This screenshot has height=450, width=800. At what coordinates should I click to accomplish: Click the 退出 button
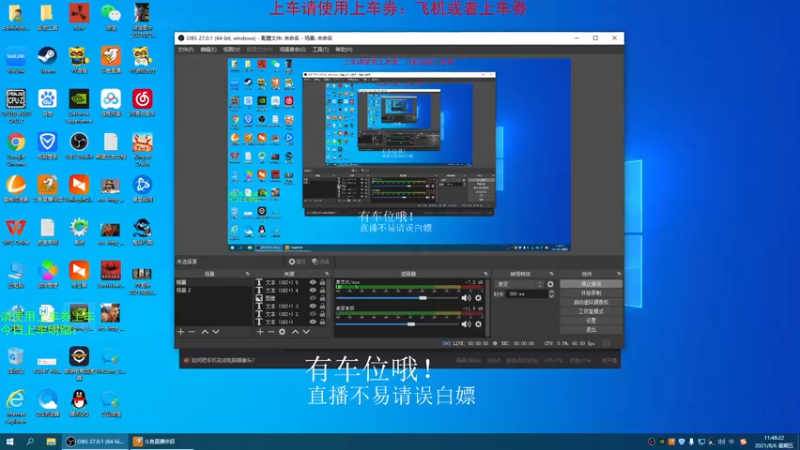[x=591, y=330]
